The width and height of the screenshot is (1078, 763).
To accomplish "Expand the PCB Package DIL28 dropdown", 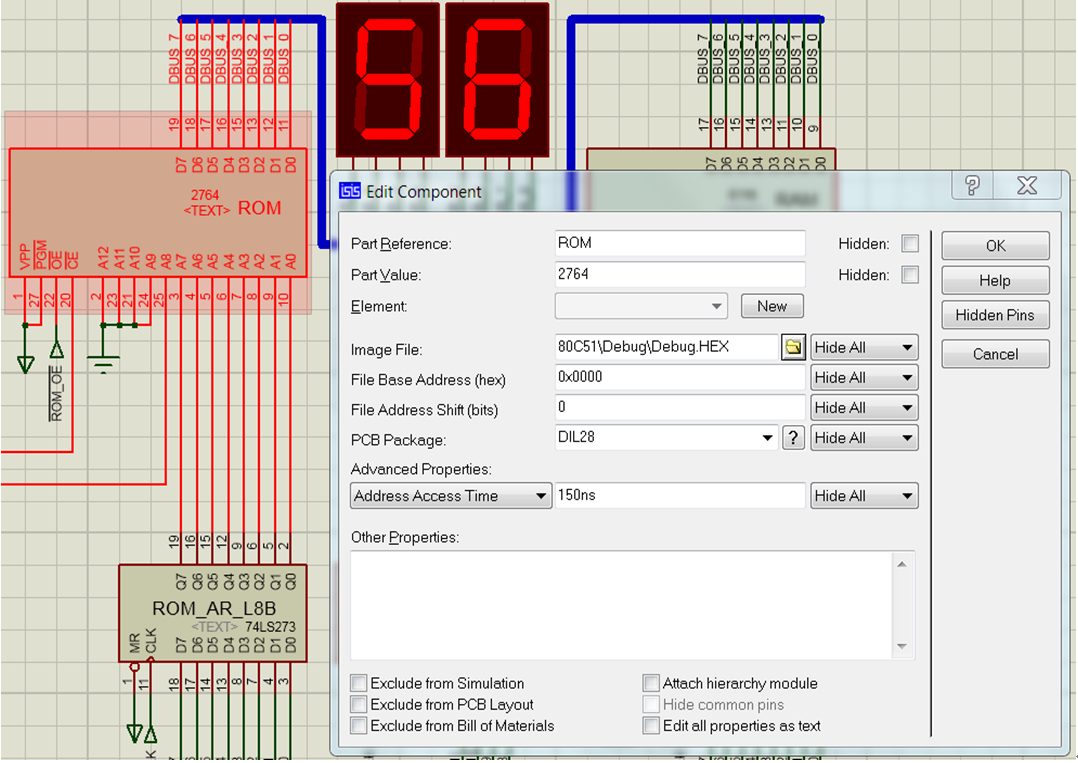I will coord(666,438).
